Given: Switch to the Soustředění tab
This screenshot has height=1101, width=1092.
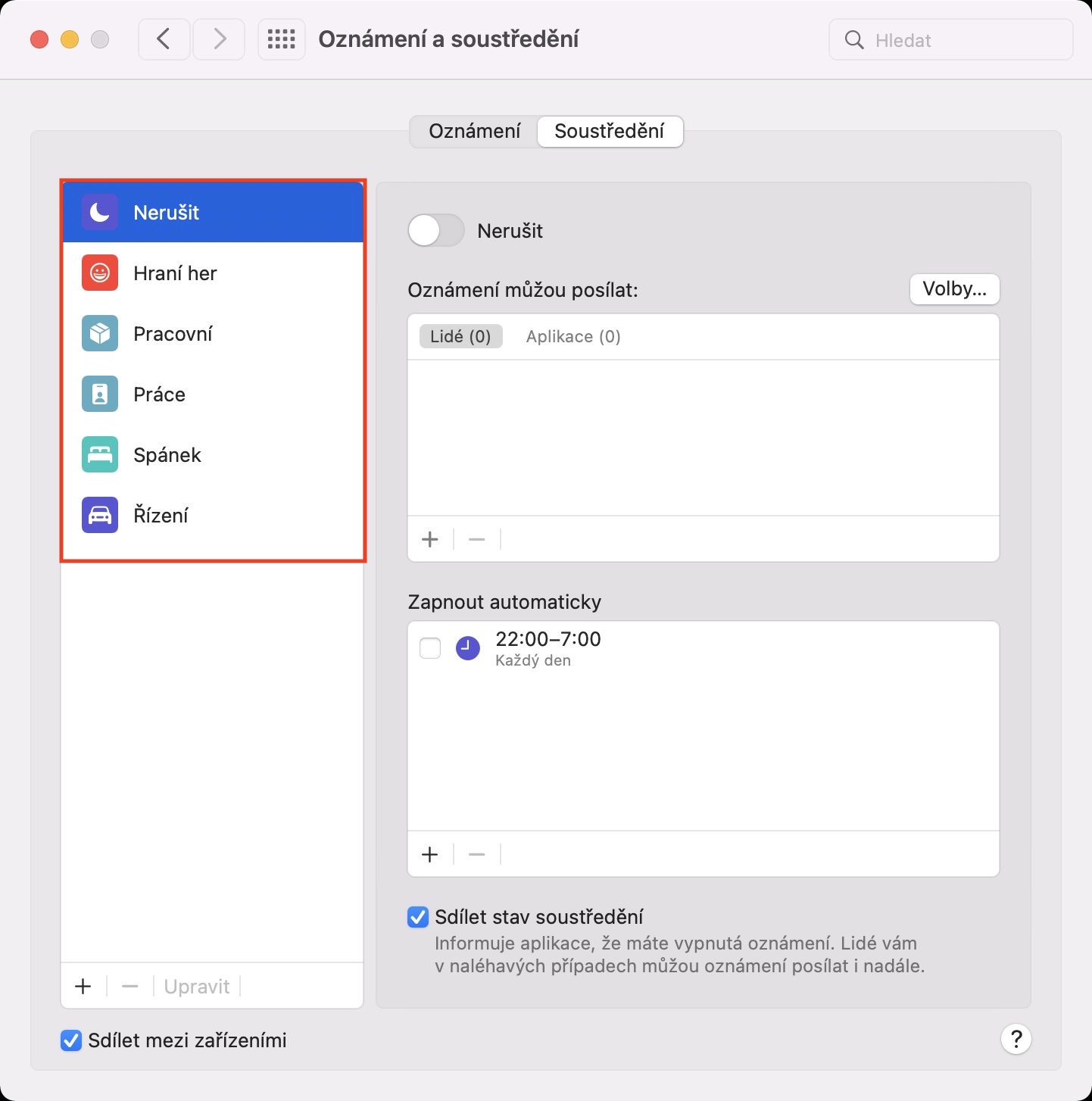Looking at the screenshot, I should (x=610, y=131).
